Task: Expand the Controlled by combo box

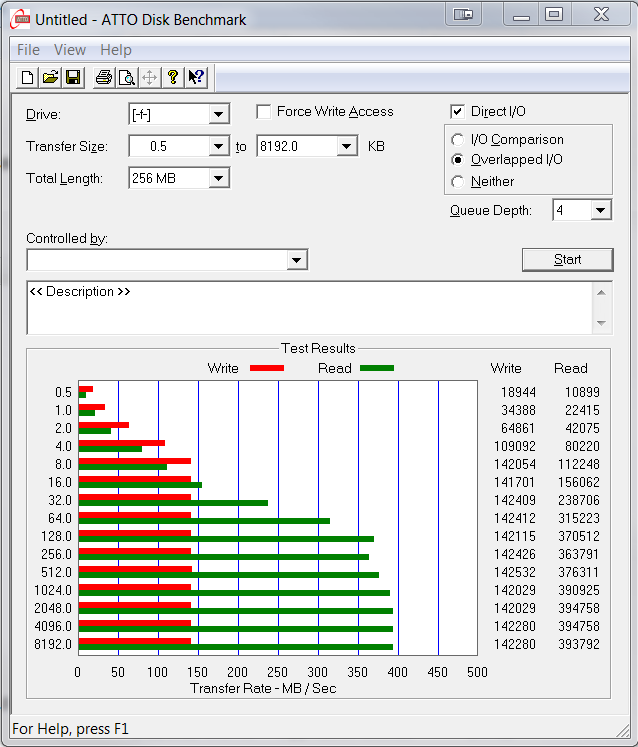Action: click(296, 261)
